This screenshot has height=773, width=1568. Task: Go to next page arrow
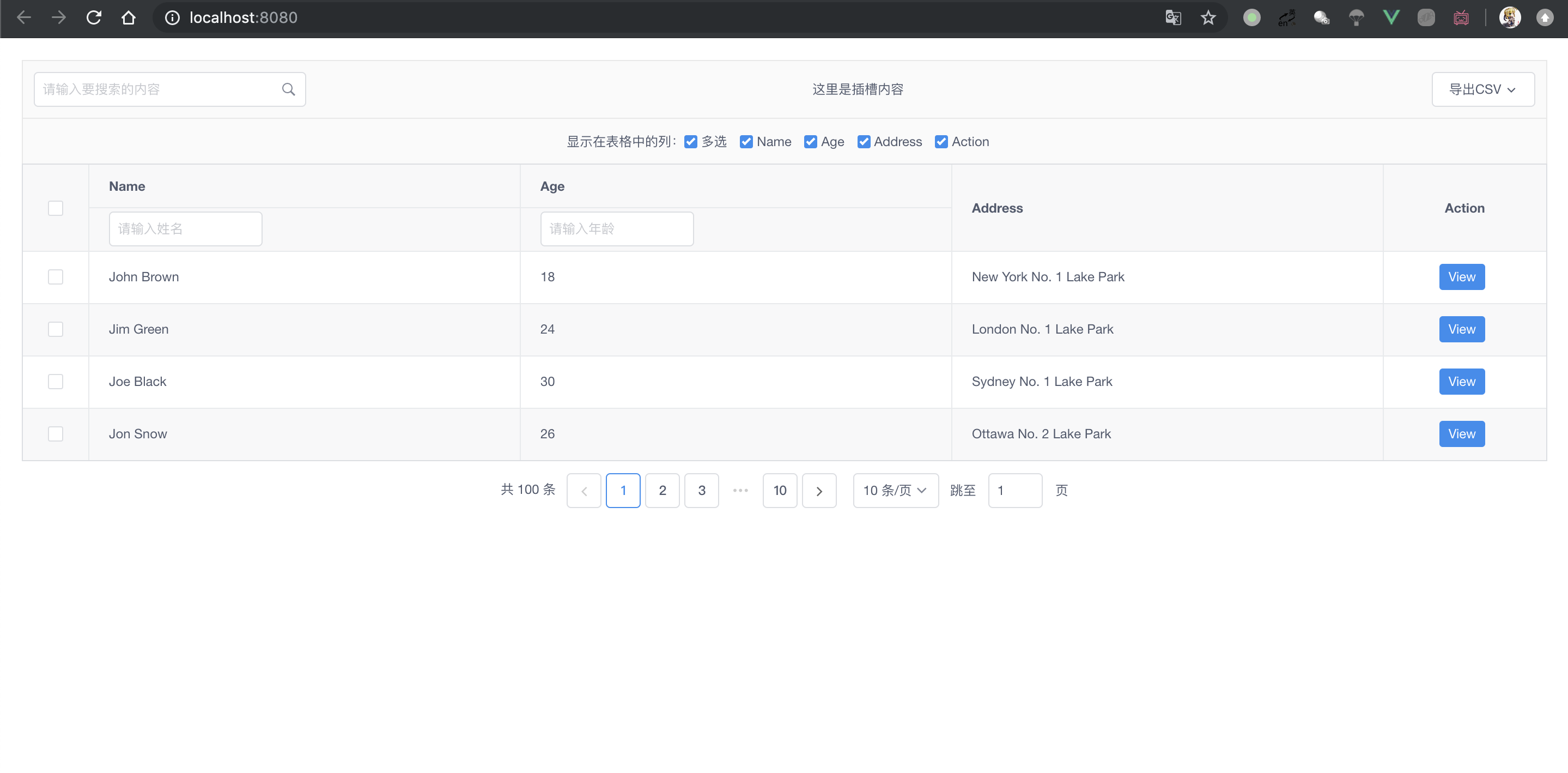coord(819,491)
